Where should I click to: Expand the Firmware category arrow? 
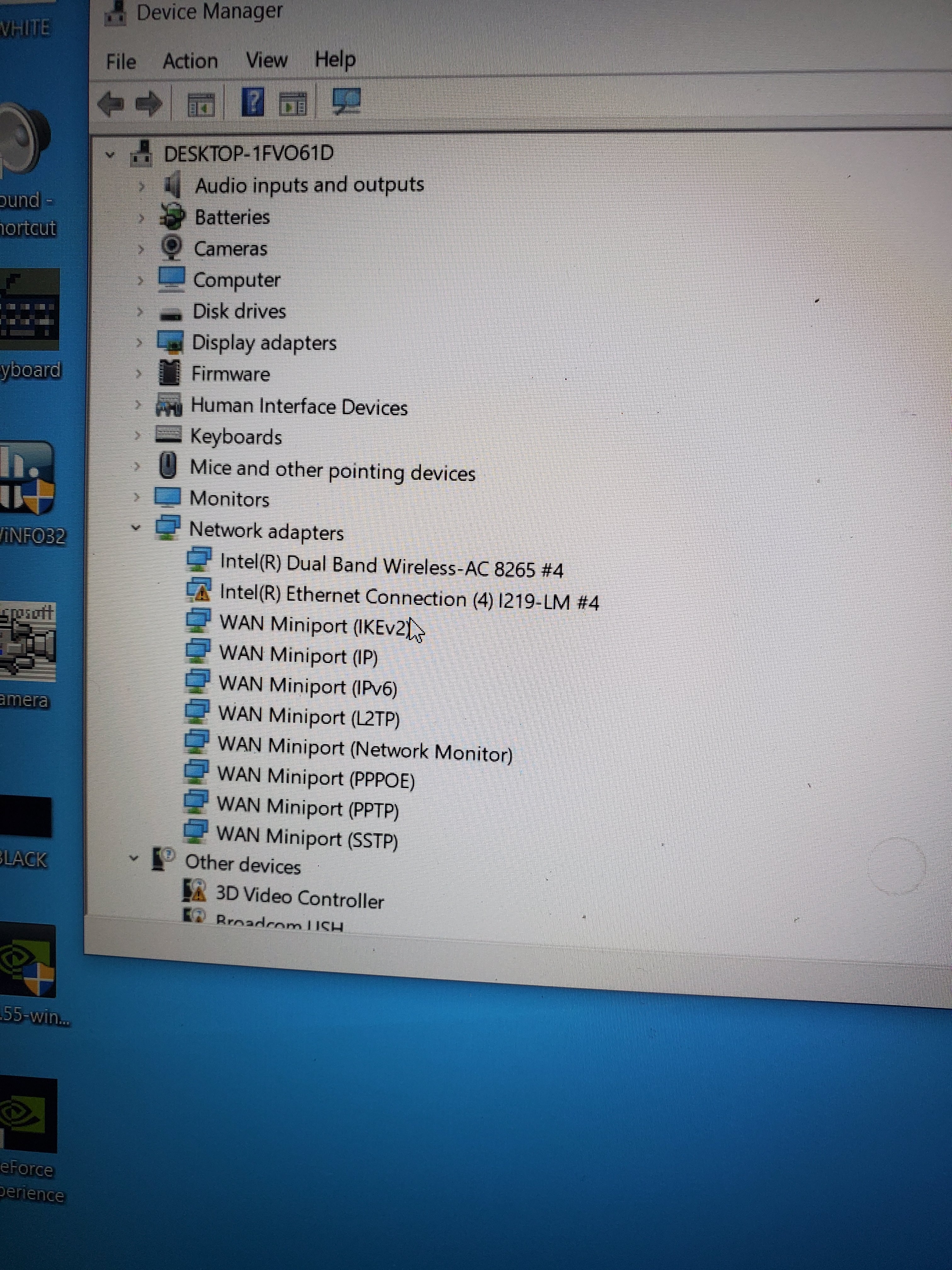coord(138,374)
